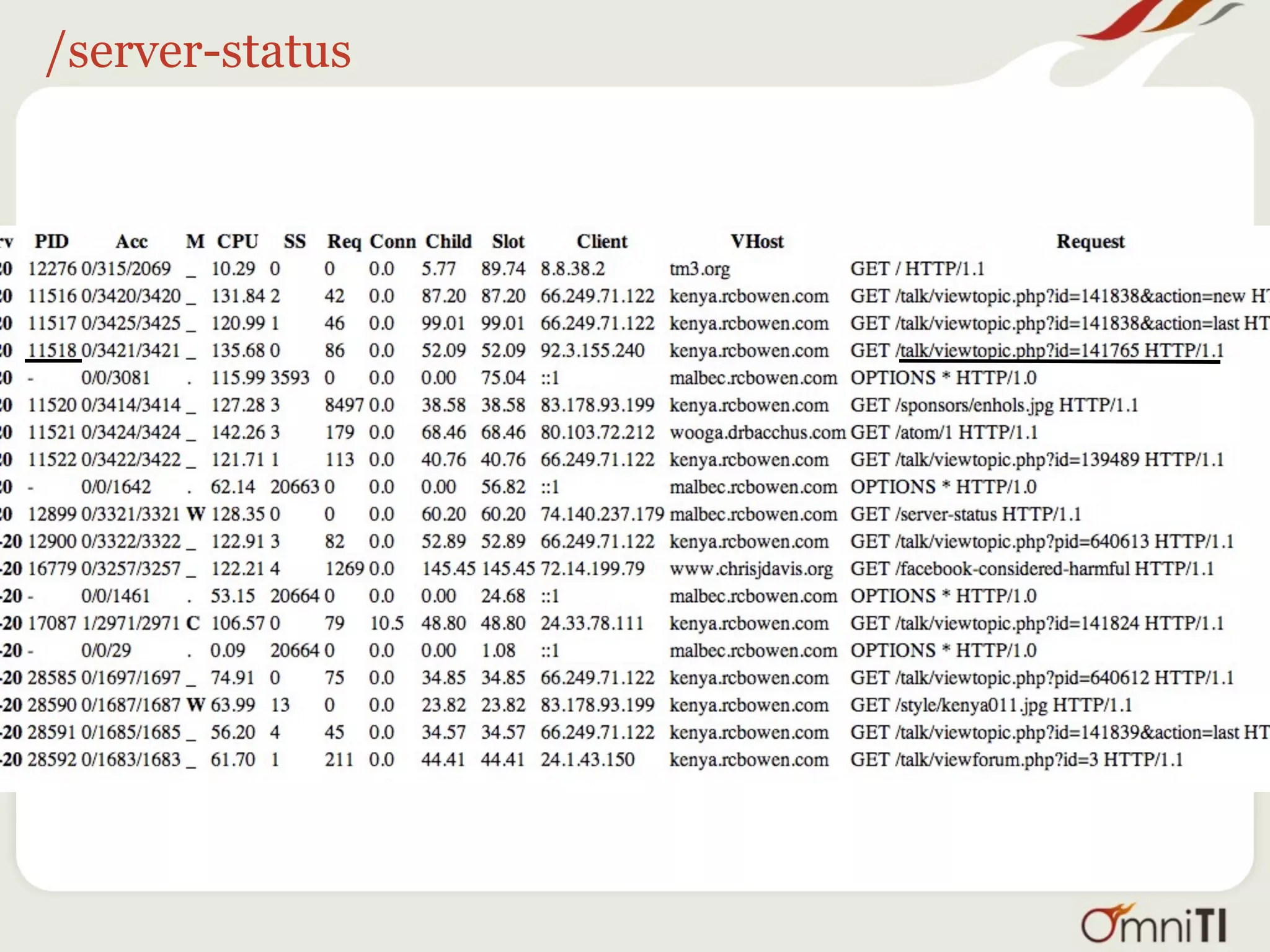Click client IP 92.3.155.240

[592, 350]
